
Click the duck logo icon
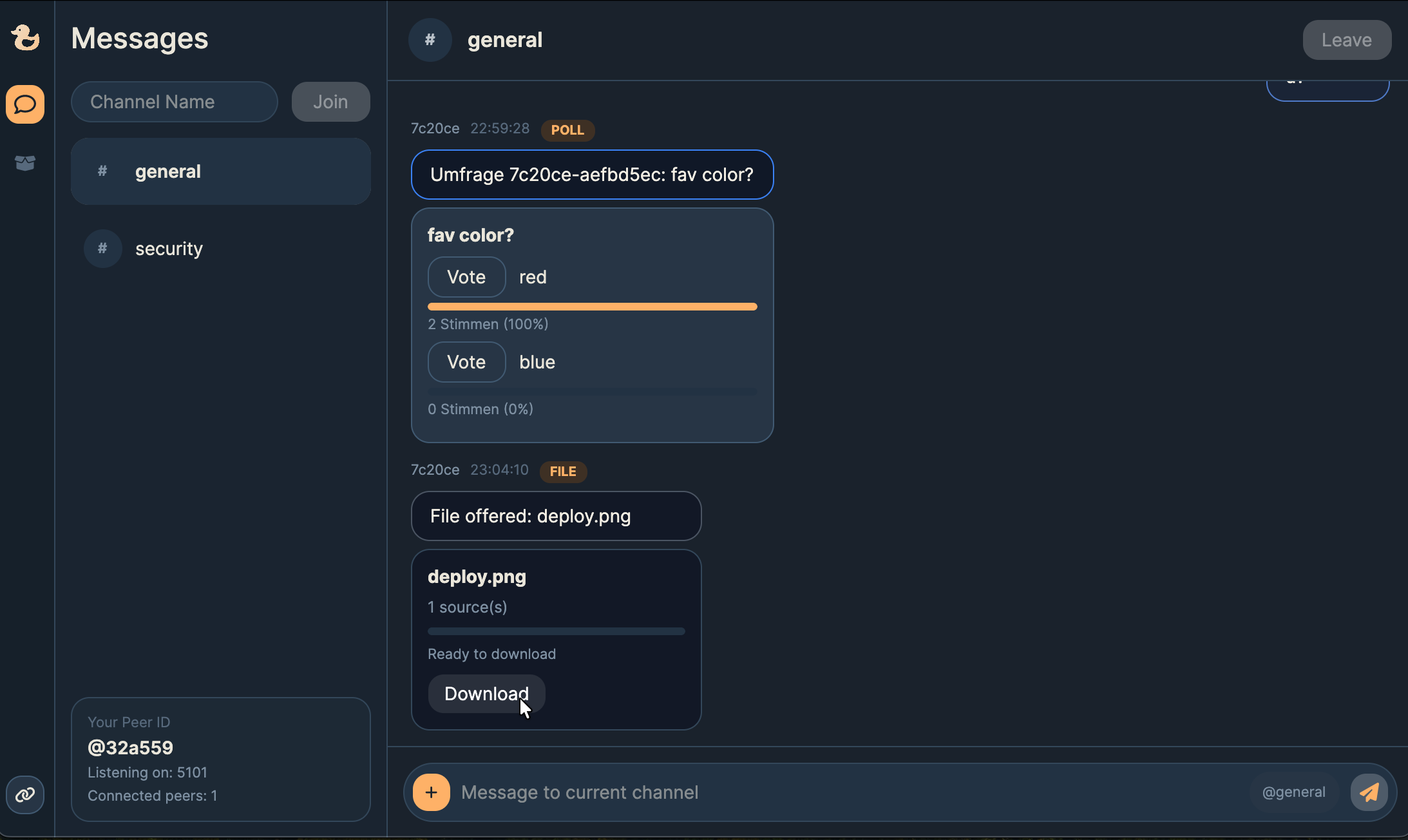[x=25, y=37]
